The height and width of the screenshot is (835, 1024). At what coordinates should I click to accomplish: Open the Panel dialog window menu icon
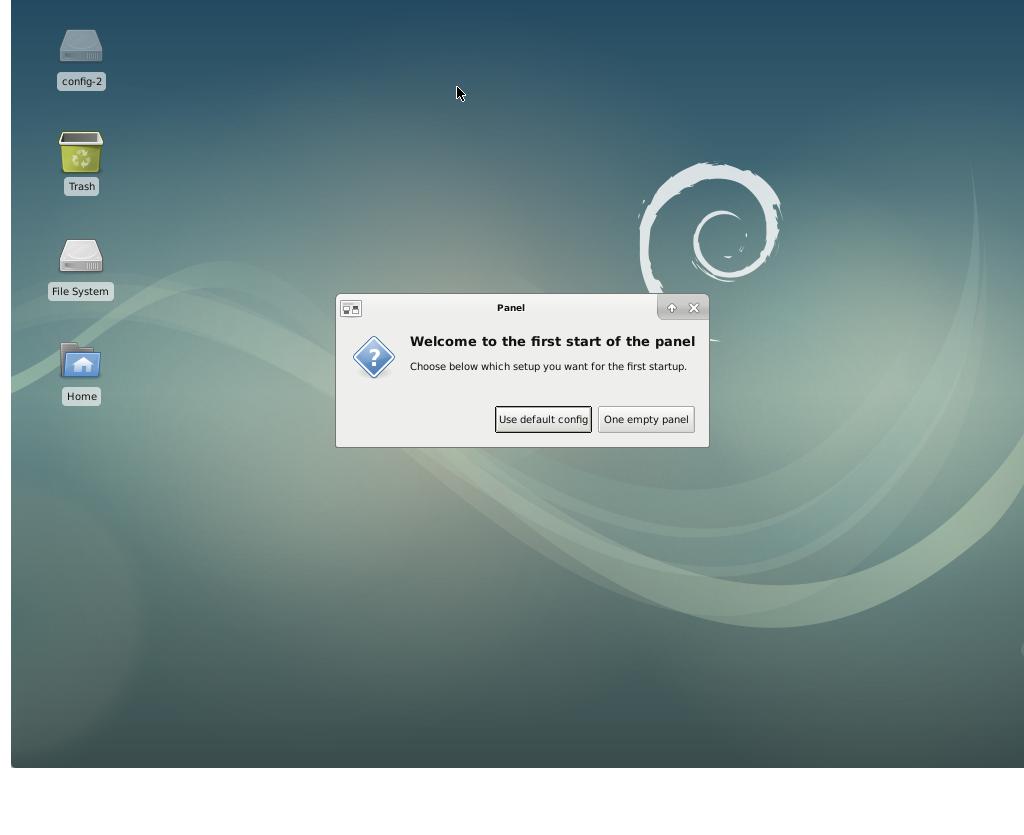point(351,309)
